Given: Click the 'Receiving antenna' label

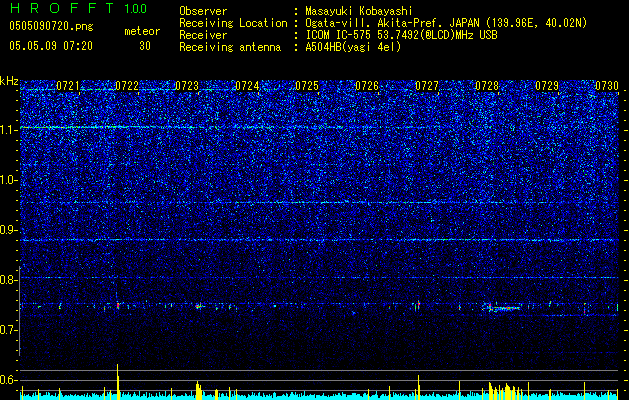Looking at the screenshot, I should [x=230, y=47].
